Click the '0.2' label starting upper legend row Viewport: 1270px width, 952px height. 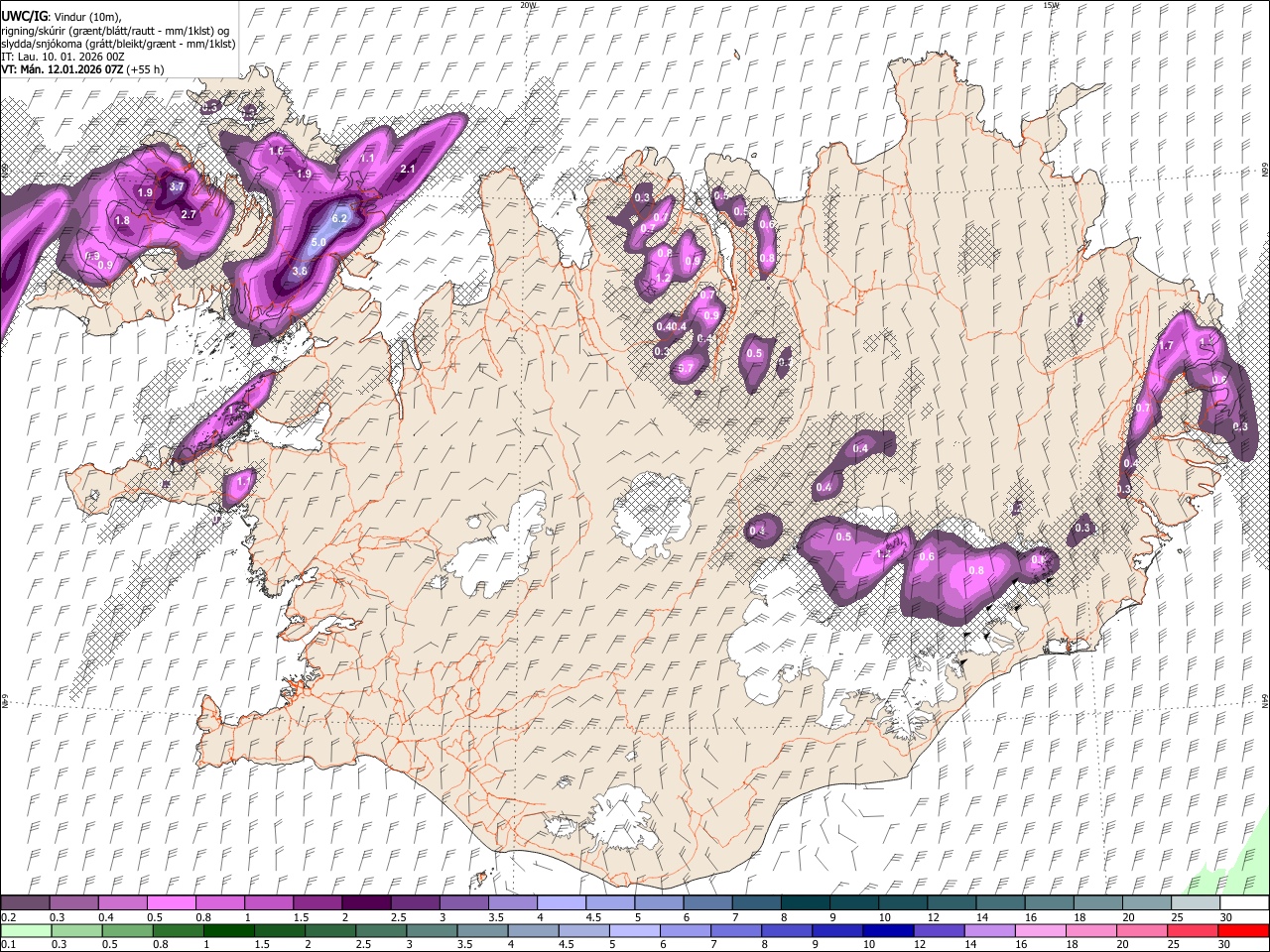click(x=8, y=917)
